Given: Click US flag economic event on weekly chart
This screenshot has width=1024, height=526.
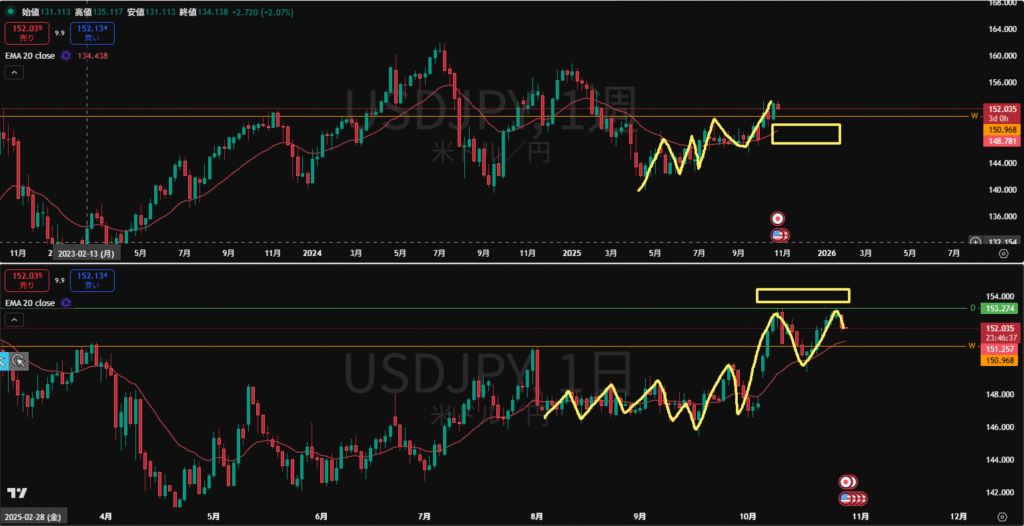Looking at the screenshot, I should [x=778, y=235].
